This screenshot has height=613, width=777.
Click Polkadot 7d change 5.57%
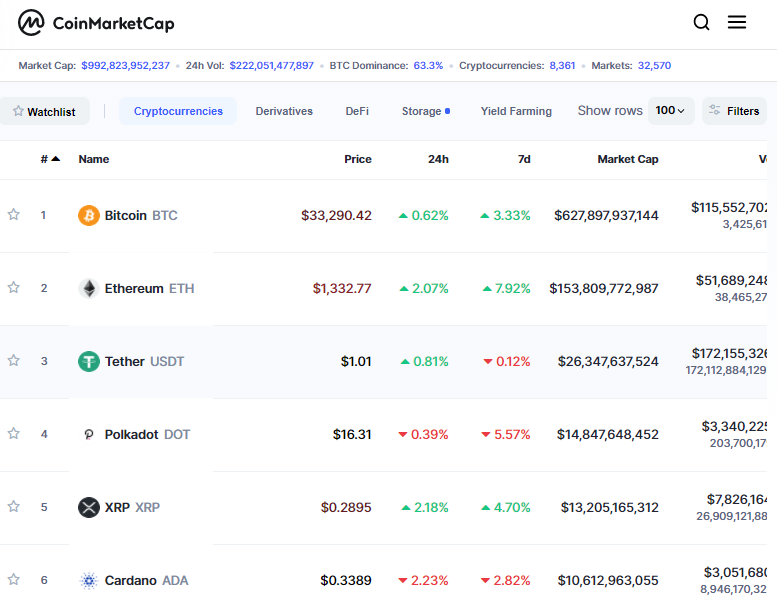[x=506, y=435]
